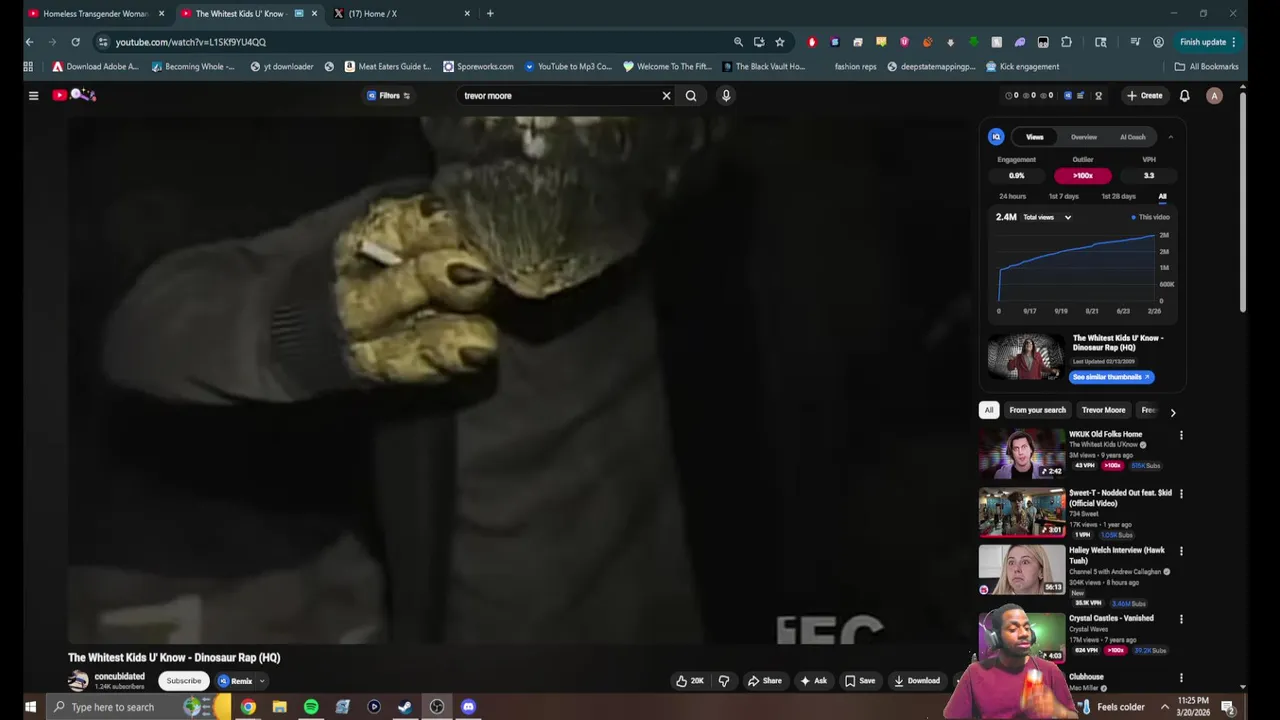The height and width of the screenshot is (720, 1280).
Task: Open the yt downloader bookmark
Action: 280,67
